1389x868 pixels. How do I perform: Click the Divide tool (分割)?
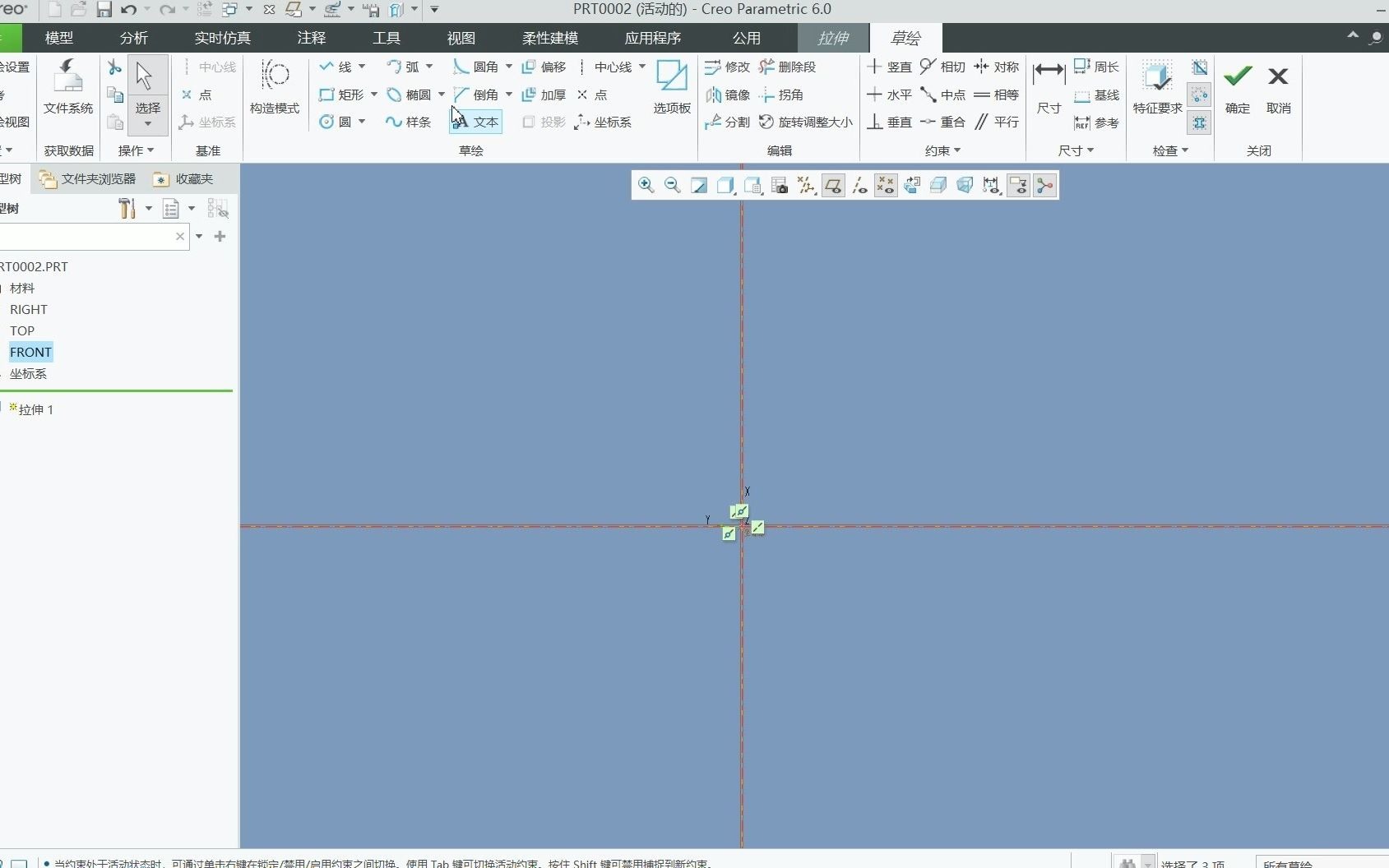pos(727,122)
